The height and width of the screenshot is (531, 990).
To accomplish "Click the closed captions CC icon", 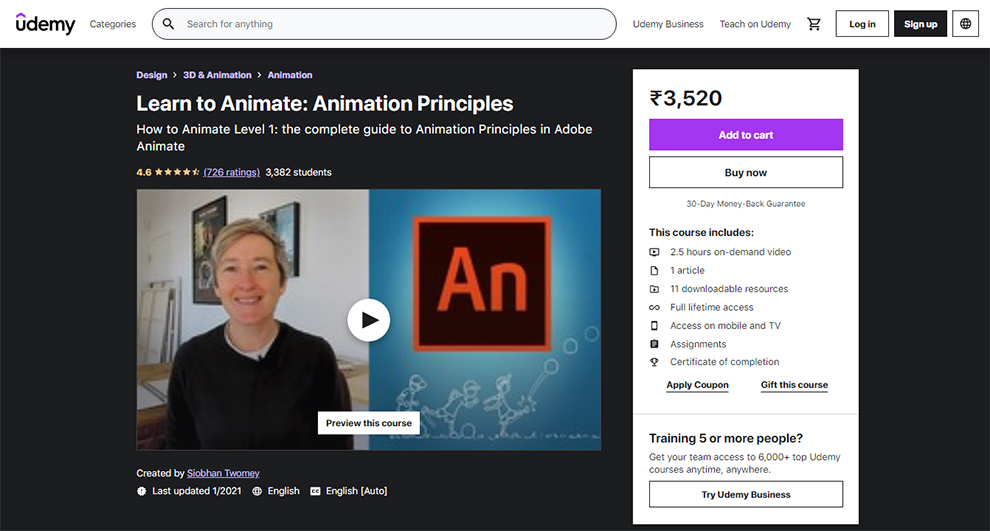I will click(x=315, y=491).
